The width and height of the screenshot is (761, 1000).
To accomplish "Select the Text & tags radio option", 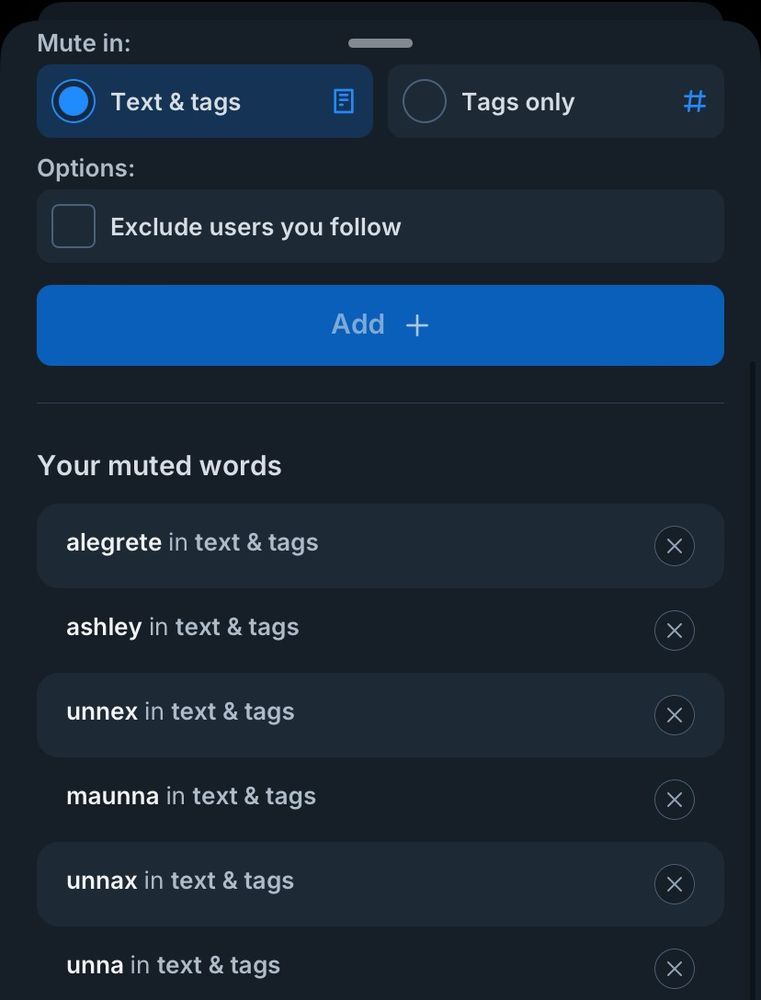I will tap(73, 102).
